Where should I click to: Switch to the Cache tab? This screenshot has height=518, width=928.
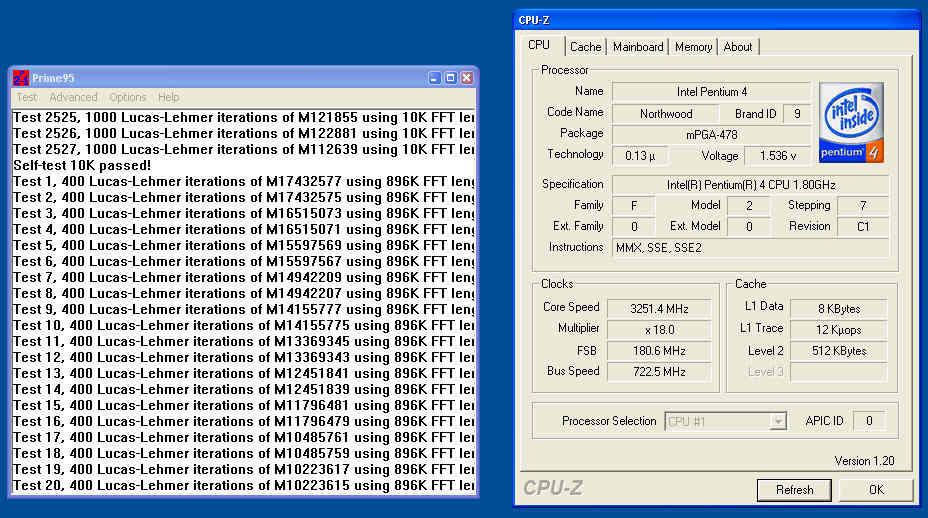[585, 47]
